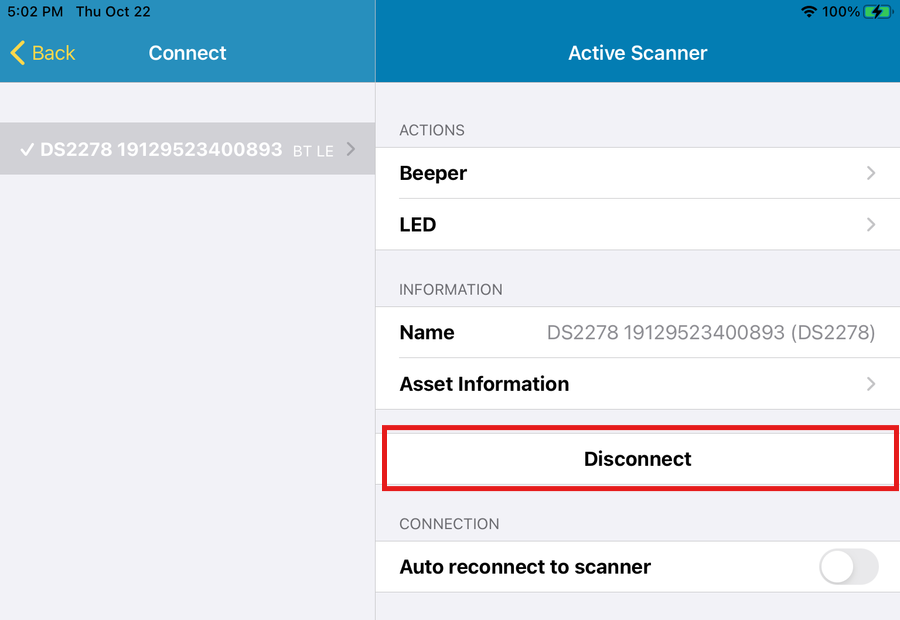
Task: Click the time display in status bar
Action: (x=35, y=12)
